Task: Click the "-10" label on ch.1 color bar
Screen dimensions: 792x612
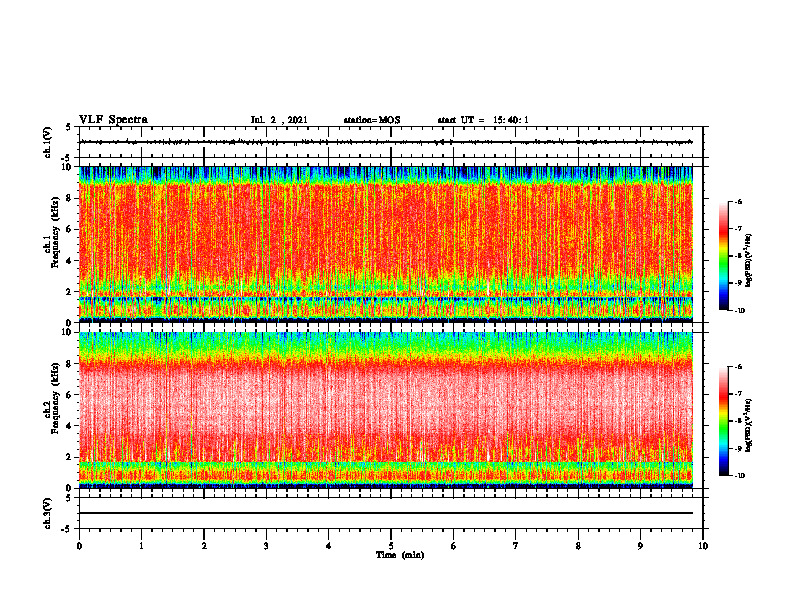Action: point(740,311)
